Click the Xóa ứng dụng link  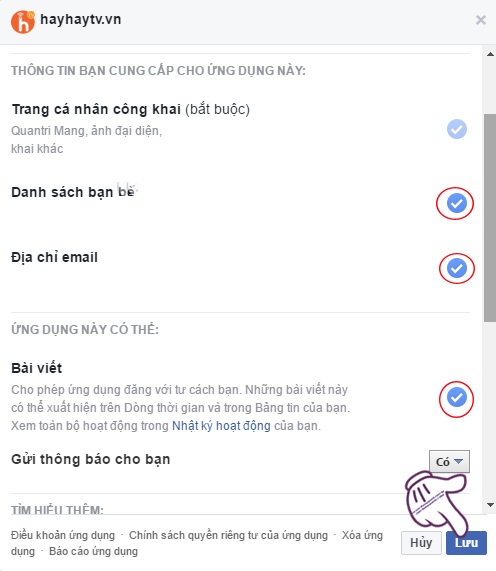pos(362,535)
